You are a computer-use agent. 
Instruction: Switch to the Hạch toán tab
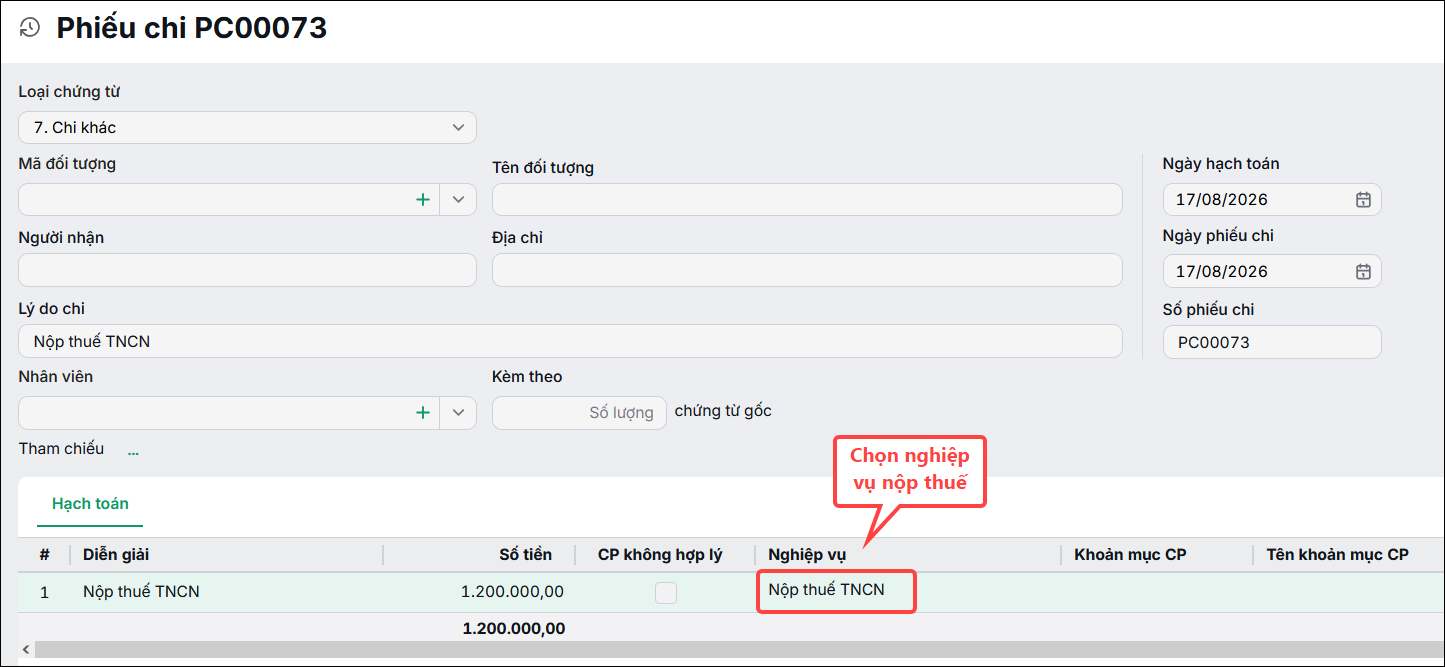pos(90,504)
